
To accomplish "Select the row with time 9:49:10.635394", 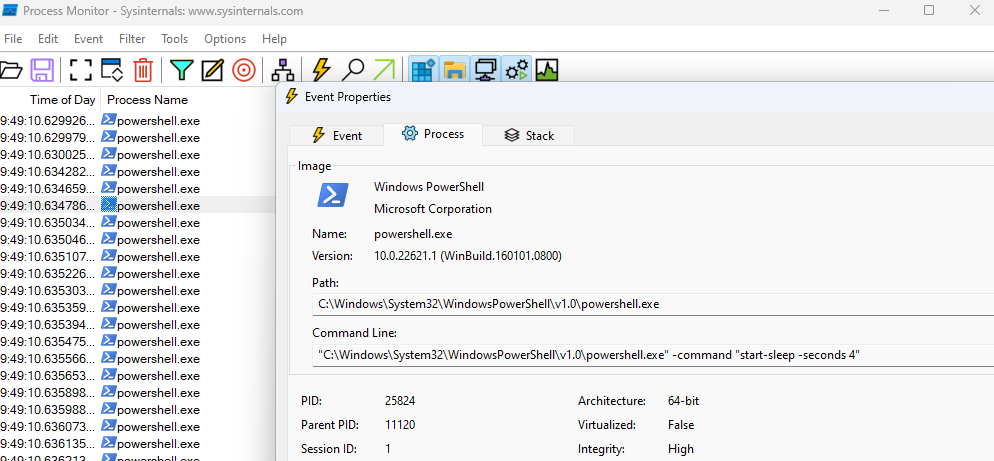I will pos(138,325).
